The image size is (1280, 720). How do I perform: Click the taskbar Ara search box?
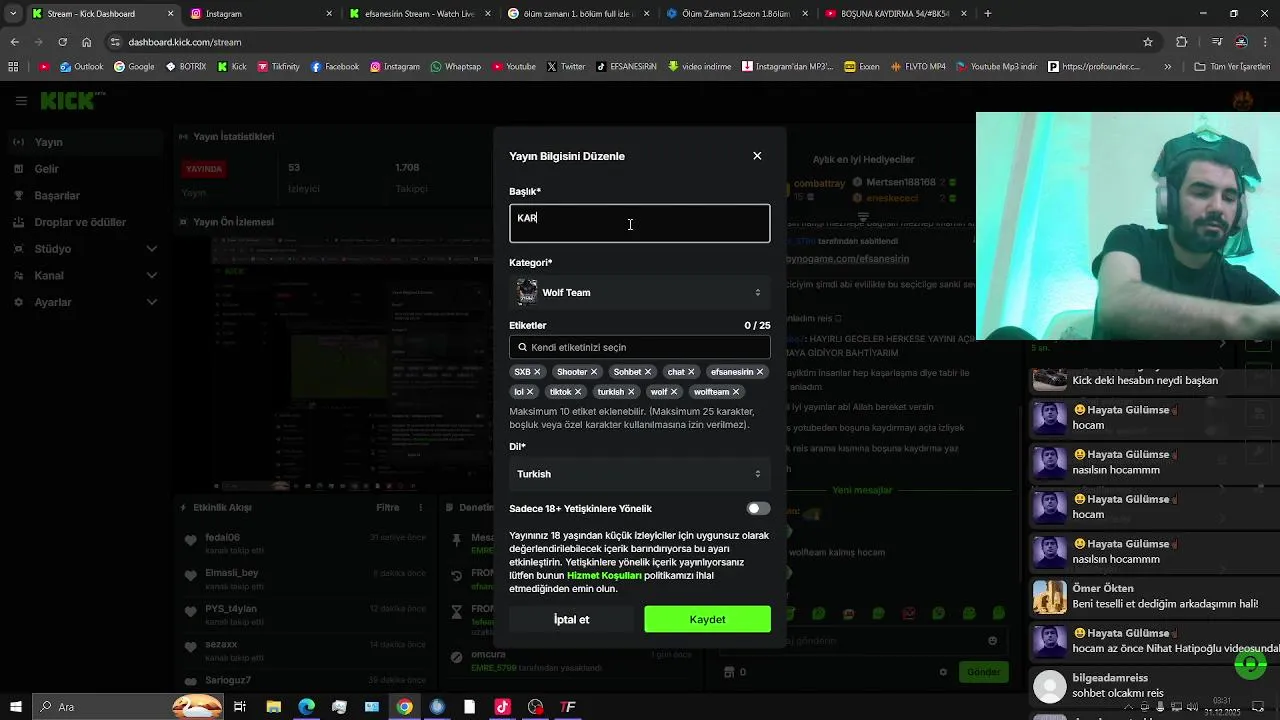[128, 707]
